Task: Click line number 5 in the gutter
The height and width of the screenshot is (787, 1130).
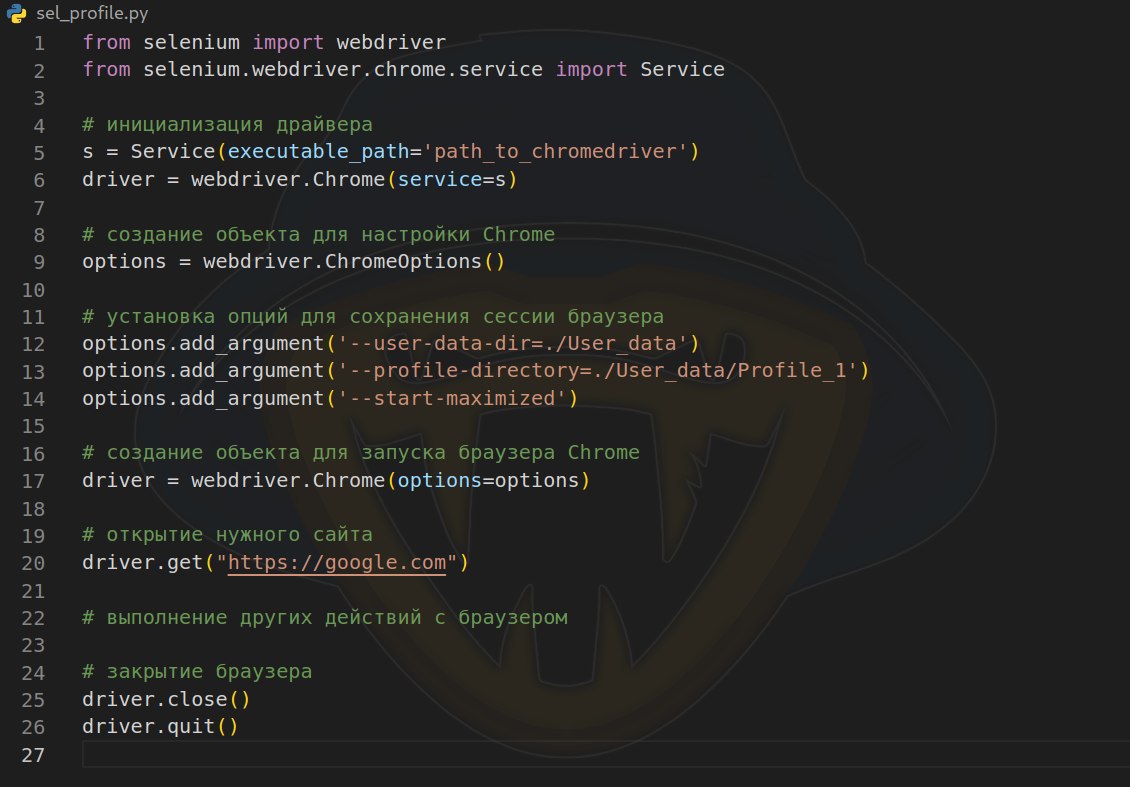Action: (39, 153)
